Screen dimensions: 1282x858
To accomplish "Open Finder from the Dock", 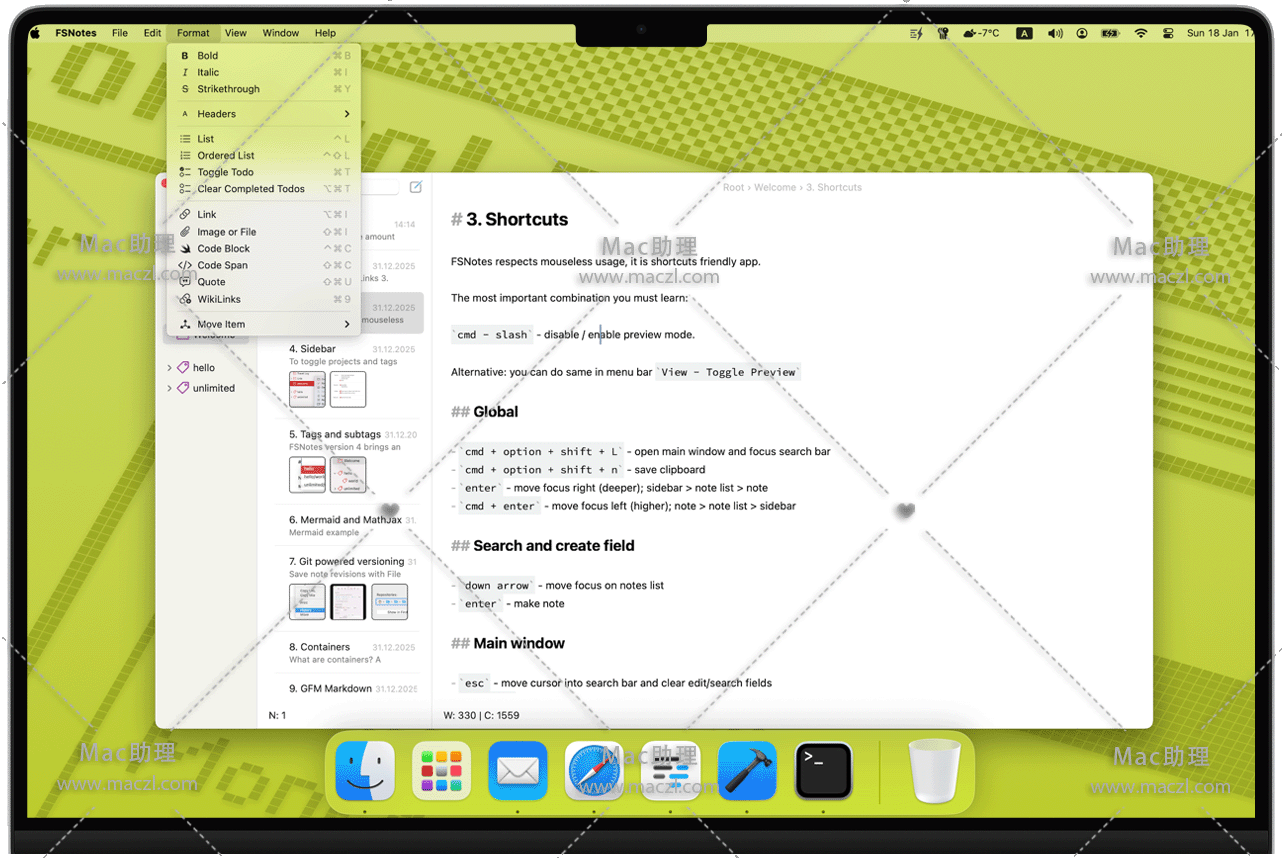I will (x=365, y=771).
